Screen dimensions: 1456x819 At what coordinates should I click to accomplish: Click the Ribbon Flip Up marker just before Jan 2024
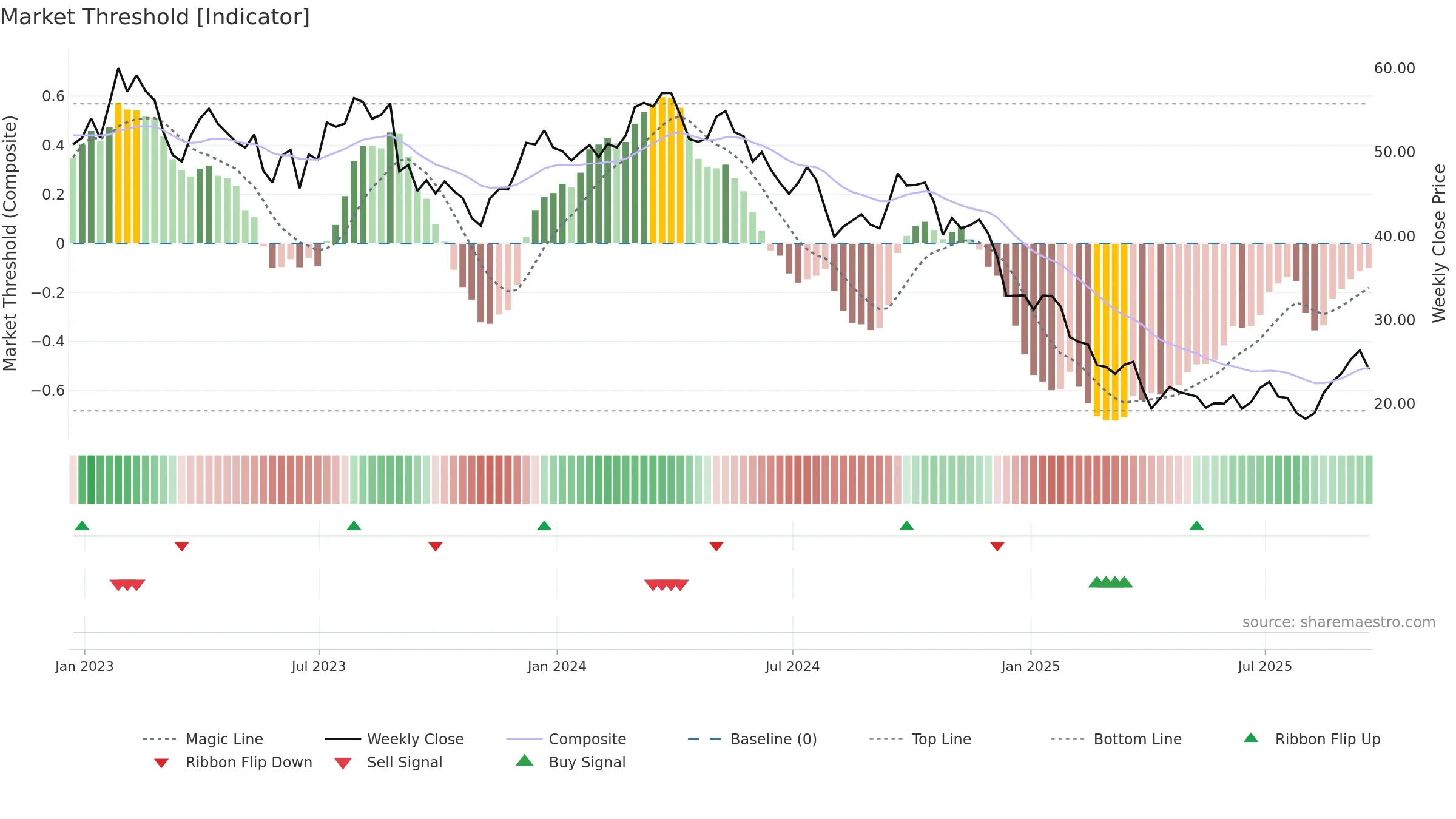[x=544, y=525]
